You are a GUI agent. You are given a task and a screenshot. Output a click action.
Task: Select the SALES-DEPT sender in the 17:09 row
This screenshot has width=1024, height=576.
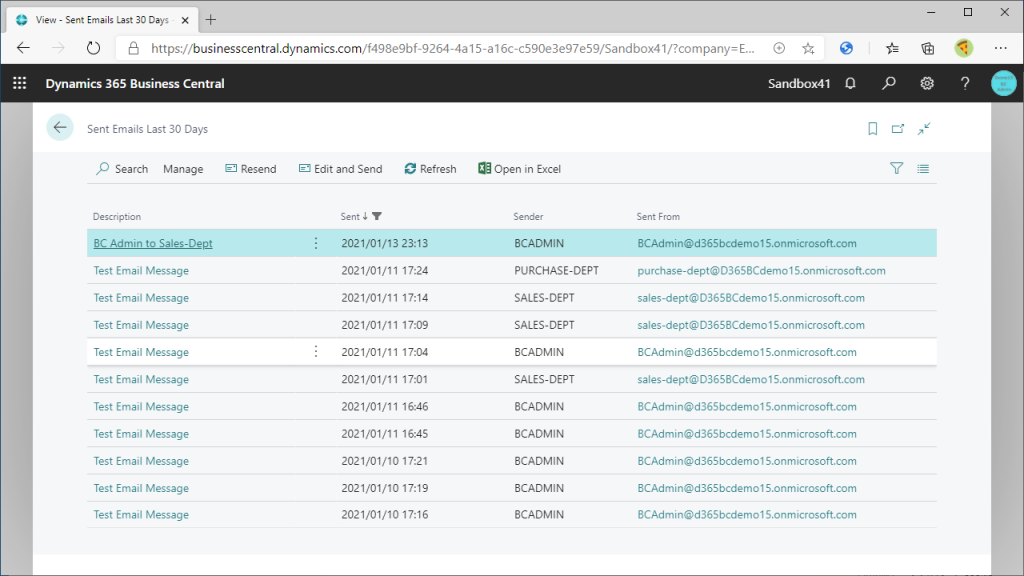544,325
